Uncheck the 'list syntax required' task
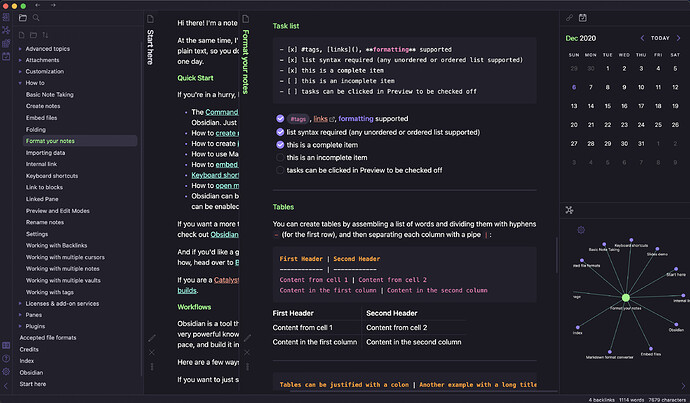 coord(280,132)
